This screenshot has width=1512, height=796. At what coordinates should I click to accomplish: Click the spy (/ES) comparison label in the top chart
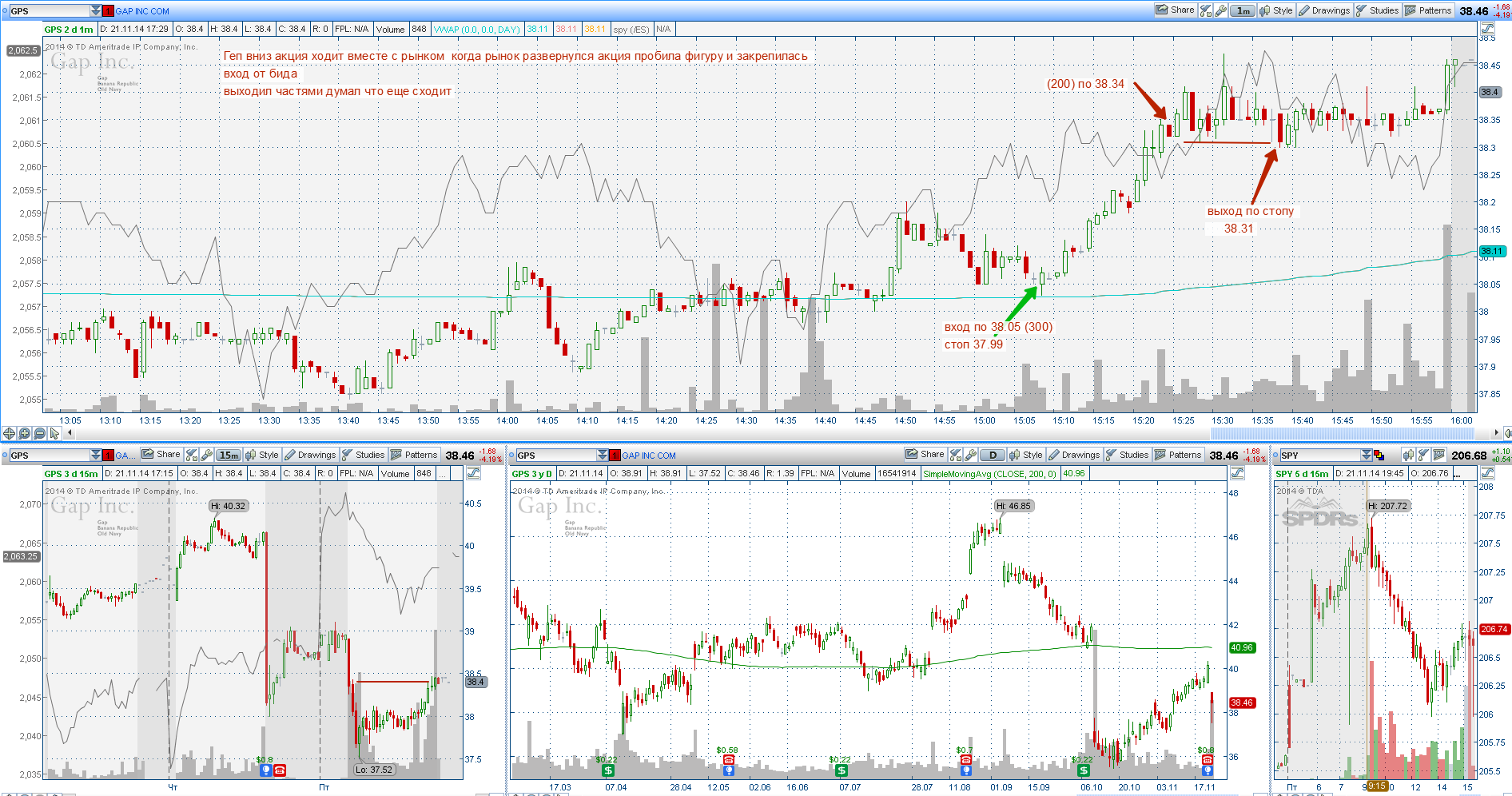pyautogui.click(x=631, y=30)
